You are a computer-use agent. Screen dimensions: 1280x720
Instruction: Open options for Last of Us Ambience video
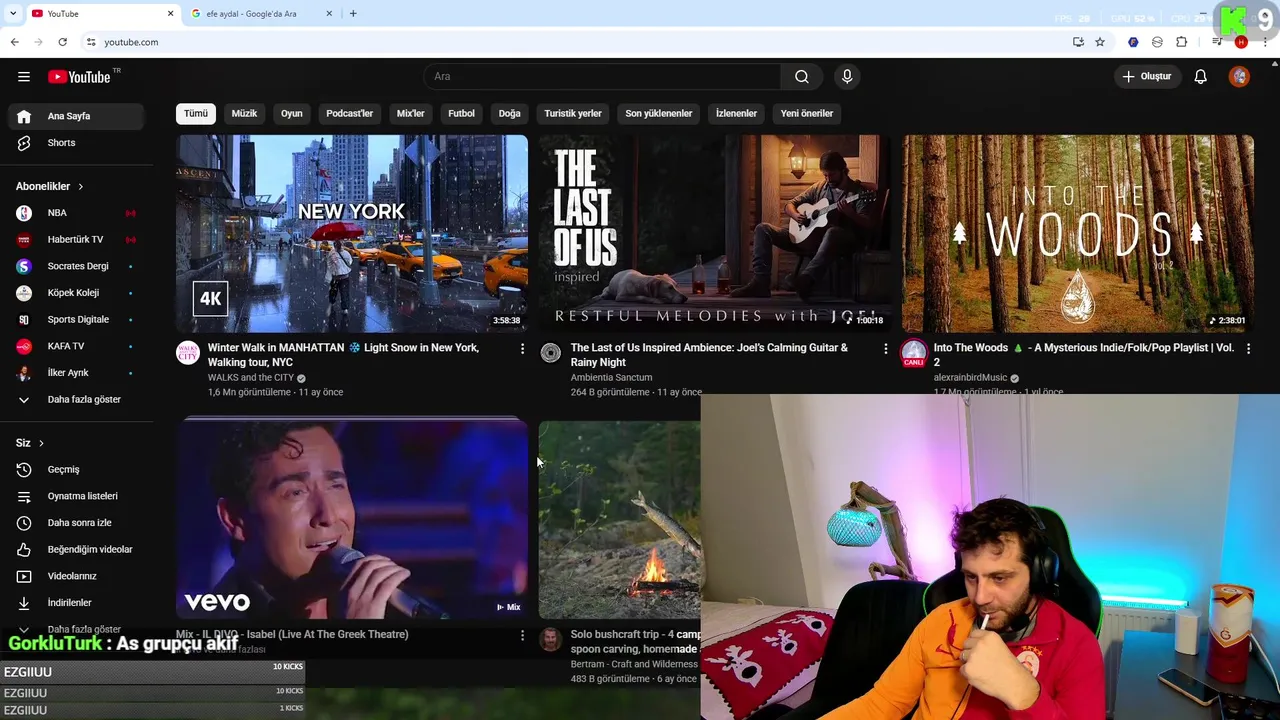pos(885,349)
